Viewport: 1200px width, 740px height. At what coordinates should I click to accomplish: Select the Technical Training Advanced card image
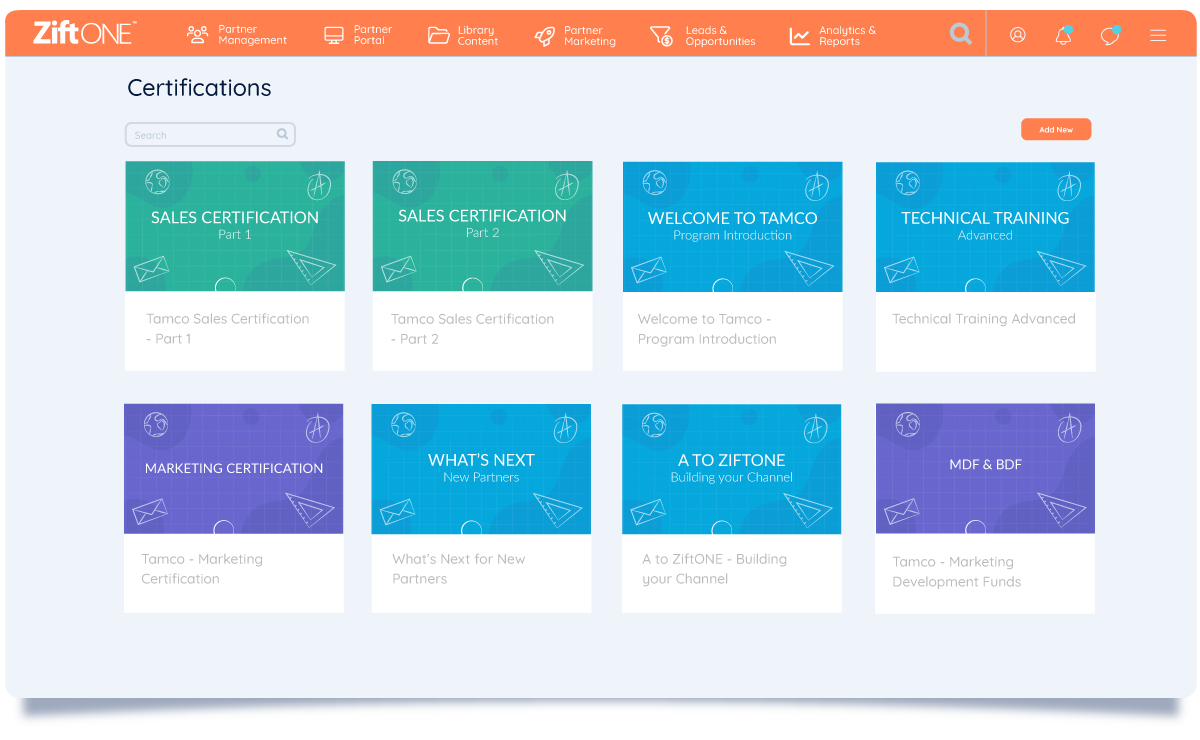(985, 226)
